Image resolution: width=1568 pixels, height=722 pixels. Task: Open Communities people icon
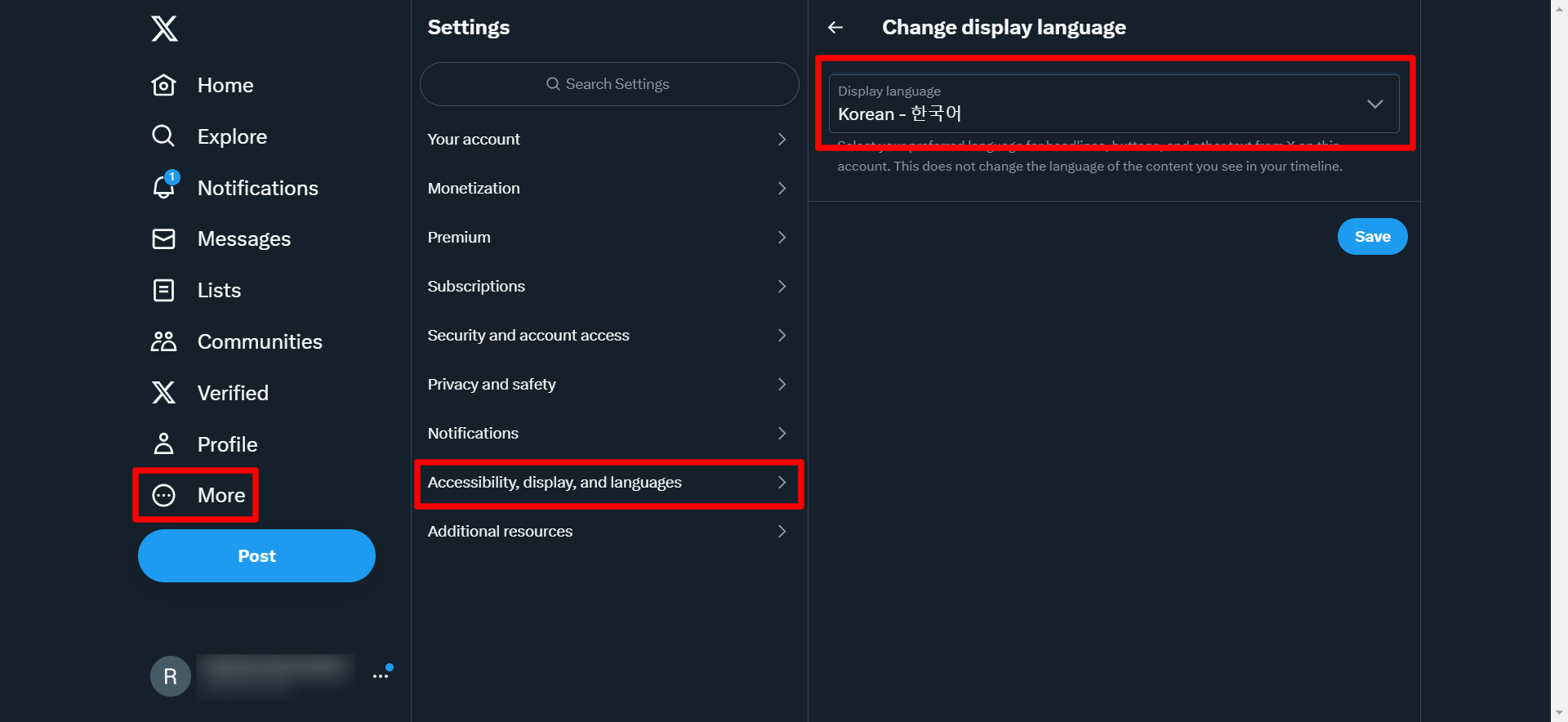coord(164,341)
